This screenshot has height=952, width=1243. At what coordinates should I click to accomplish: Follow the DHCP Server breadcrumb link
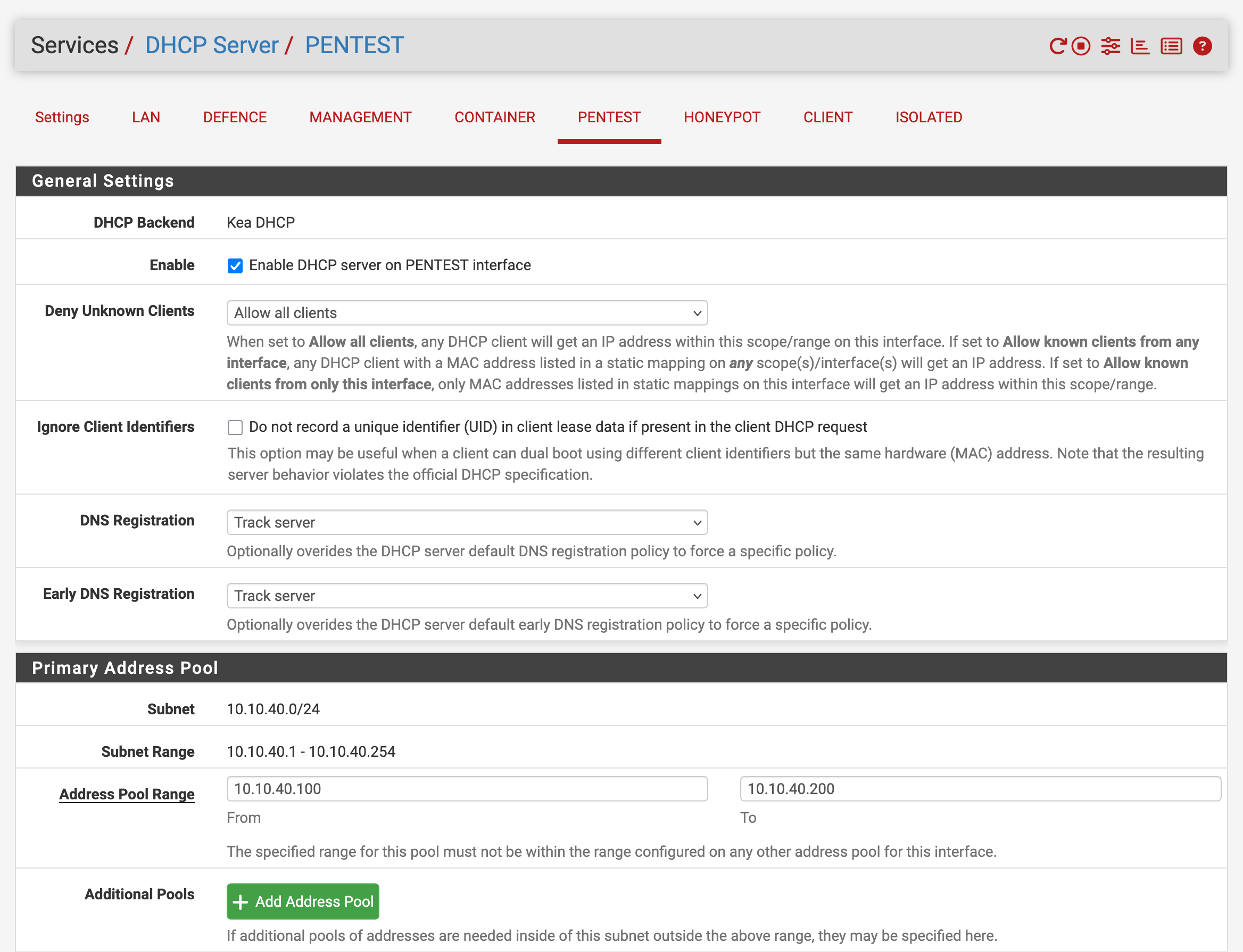[x=211, y=45]
